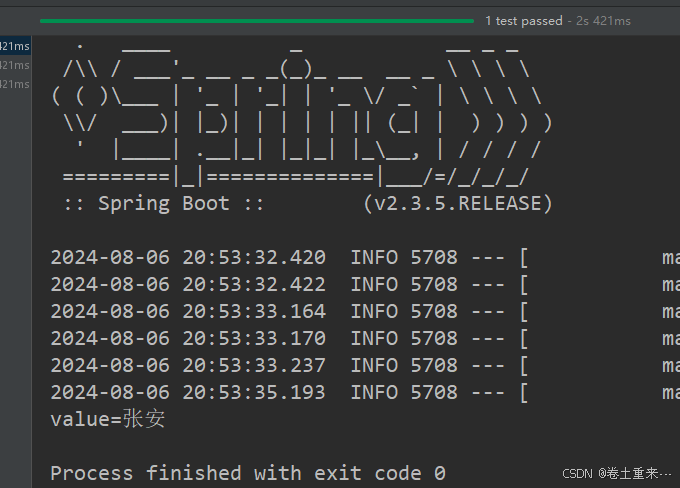Select the highlighted 421ms test tree row
The height and width of the screenshot is (488, 680).
(x=15, y=46)
